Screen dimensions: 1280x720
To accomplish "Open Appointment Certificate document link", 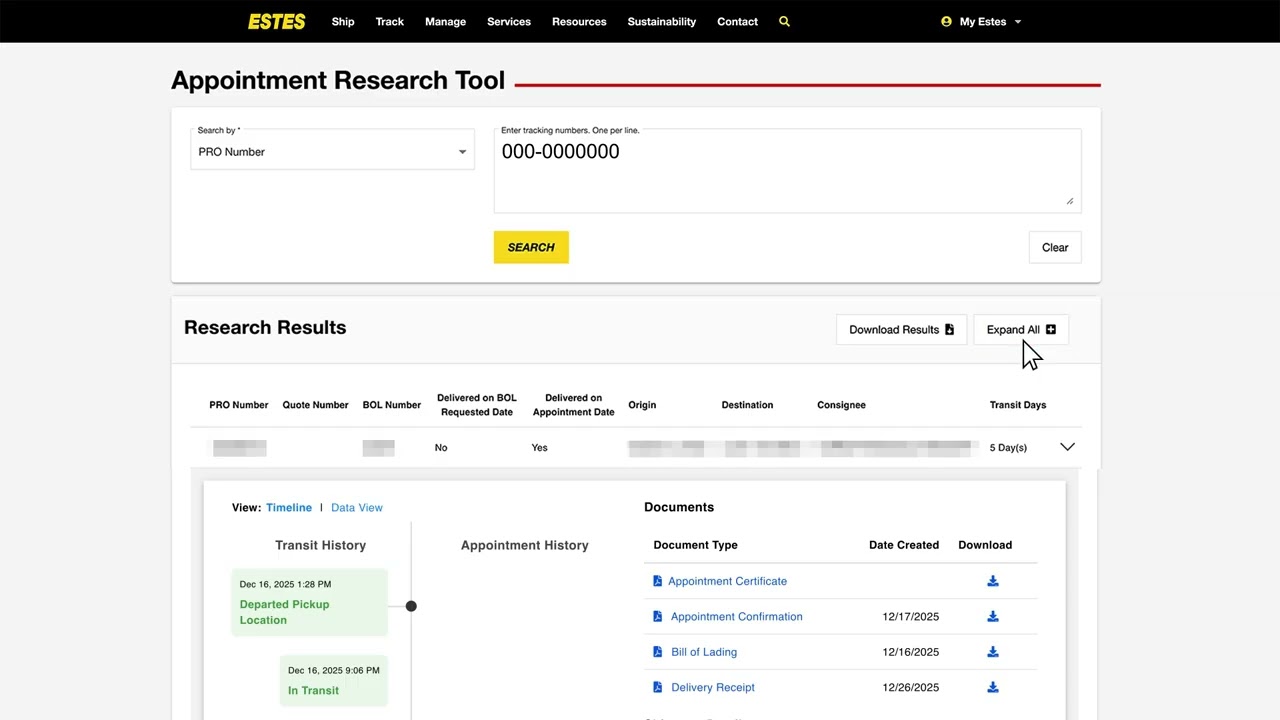I will (727, 581).
